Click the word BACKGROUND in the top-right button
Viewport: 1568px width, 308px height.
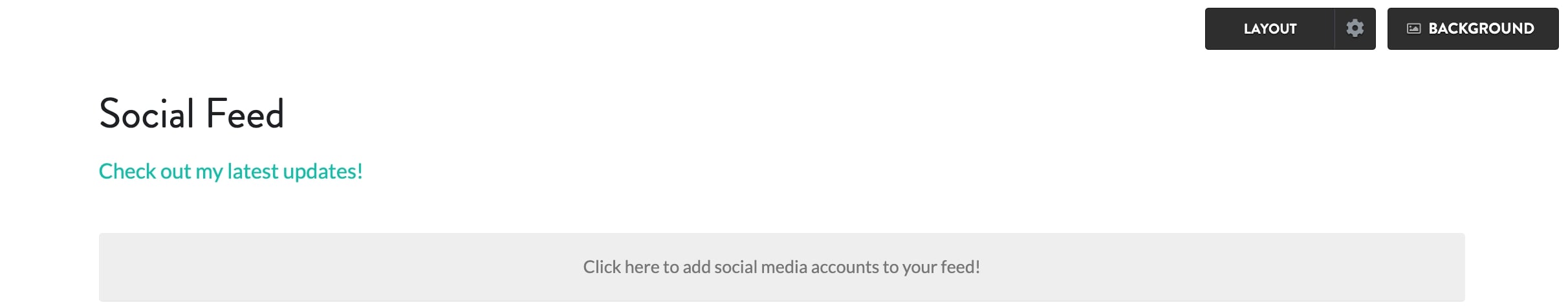click(1481, 28)
